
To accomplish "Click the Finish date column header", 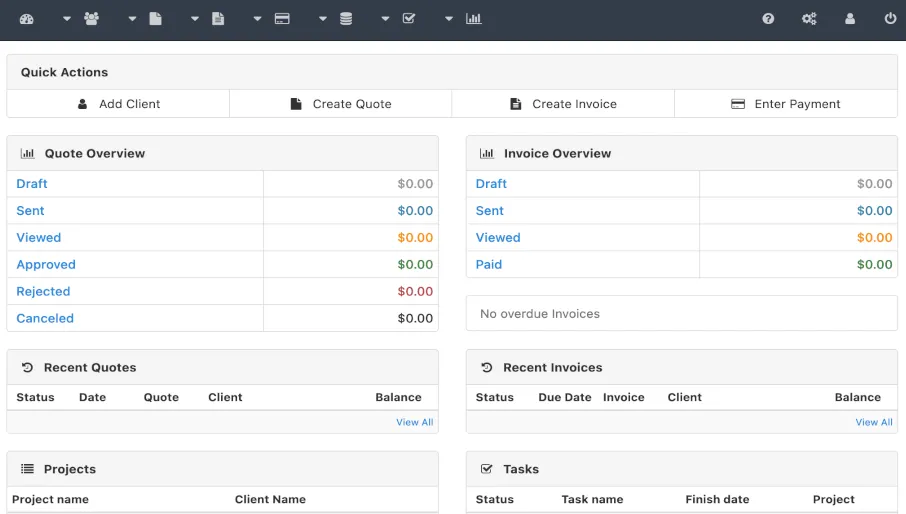I will (717, 500).
